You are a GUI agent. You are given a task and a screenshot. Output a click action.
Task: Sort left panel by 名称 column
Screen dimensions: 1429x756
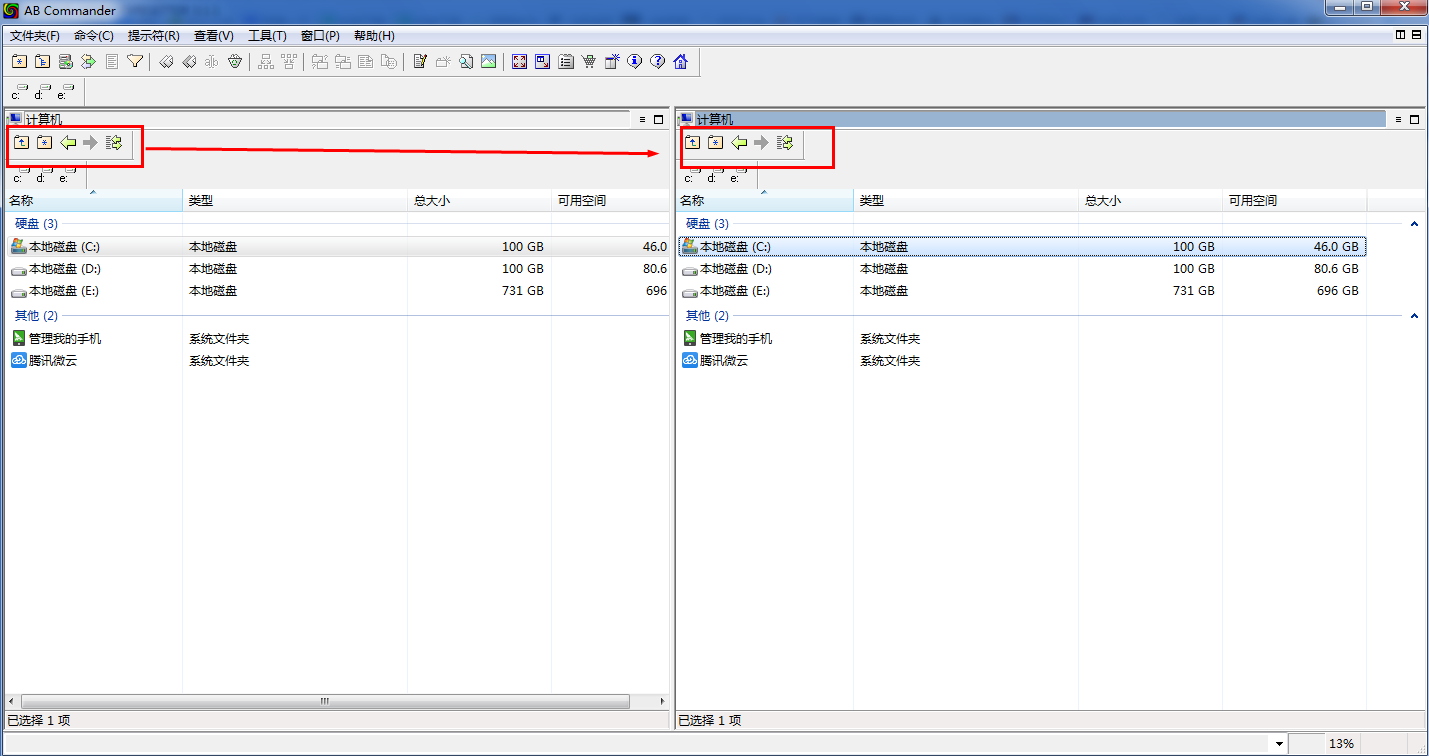click(93, 201)
